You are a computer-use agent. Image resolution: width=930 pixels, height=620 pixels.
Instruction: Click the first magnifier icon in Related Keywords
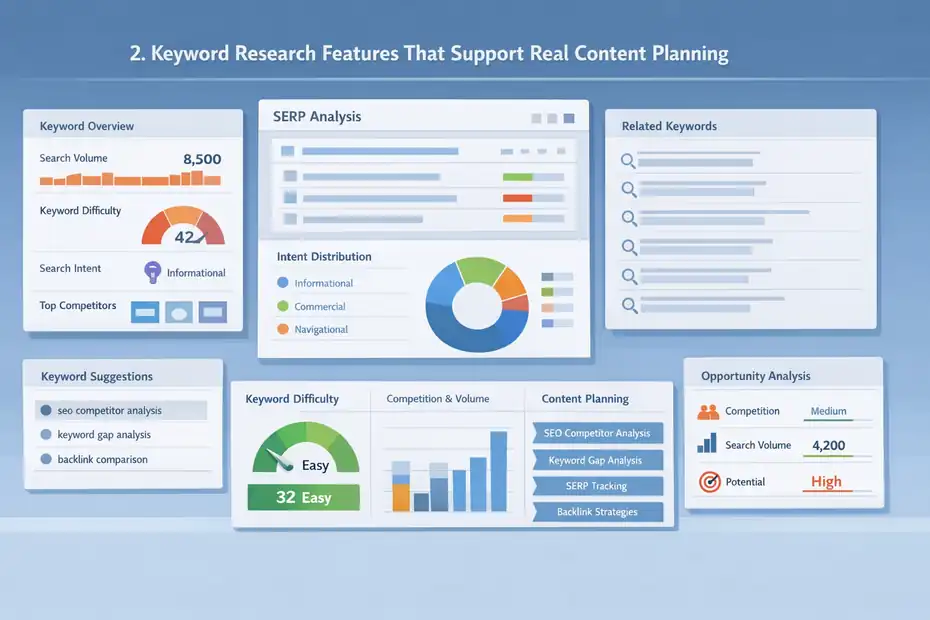tap(628, 161)
